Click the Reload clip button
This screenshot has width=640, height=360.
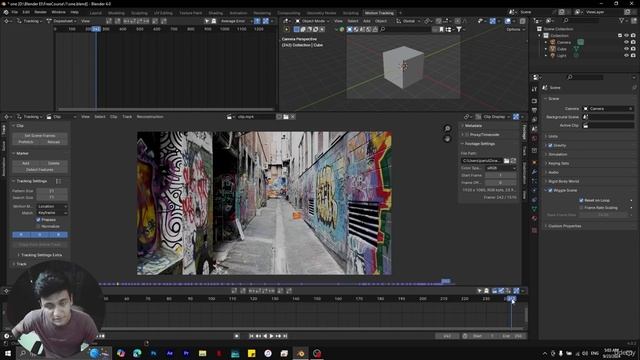(53, 142)
